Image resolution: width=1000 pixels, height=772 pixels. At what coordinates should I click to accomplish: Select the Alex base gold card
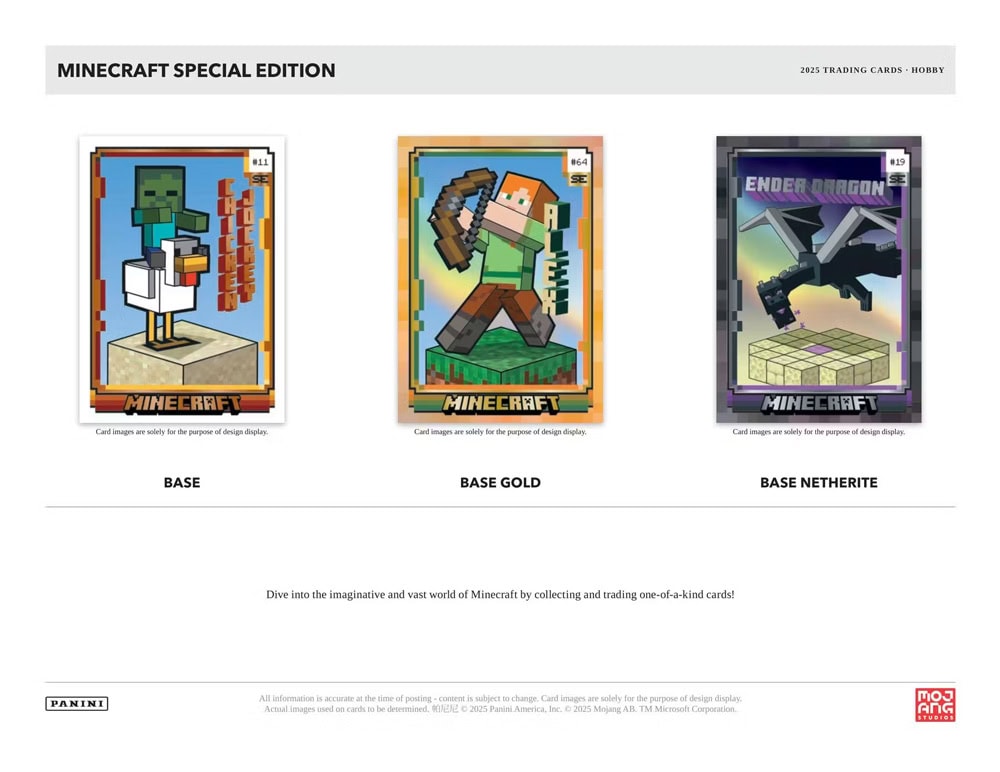pos(500,279)
